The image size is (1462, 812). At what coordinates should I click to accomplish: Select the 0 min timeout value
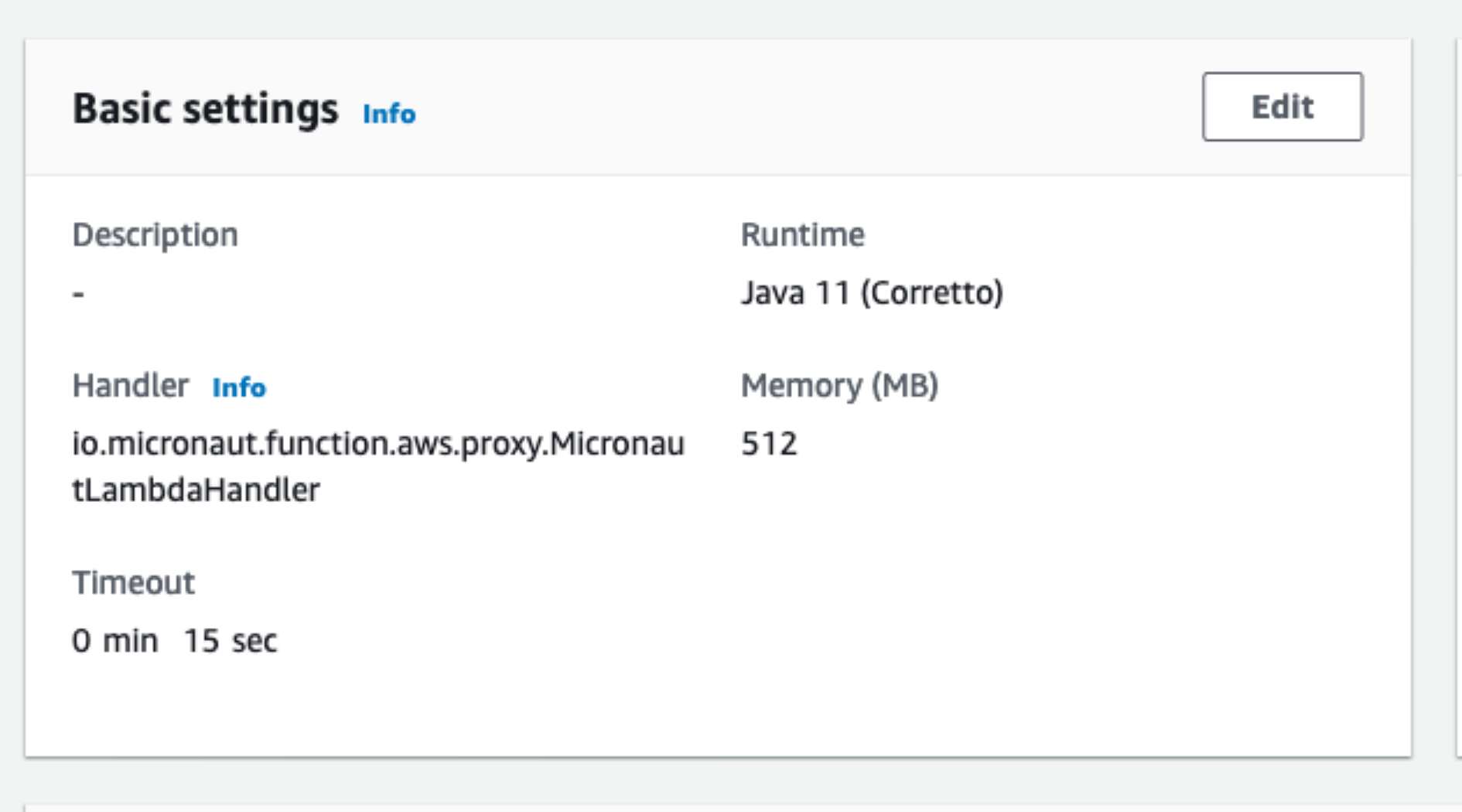point(114,640)
